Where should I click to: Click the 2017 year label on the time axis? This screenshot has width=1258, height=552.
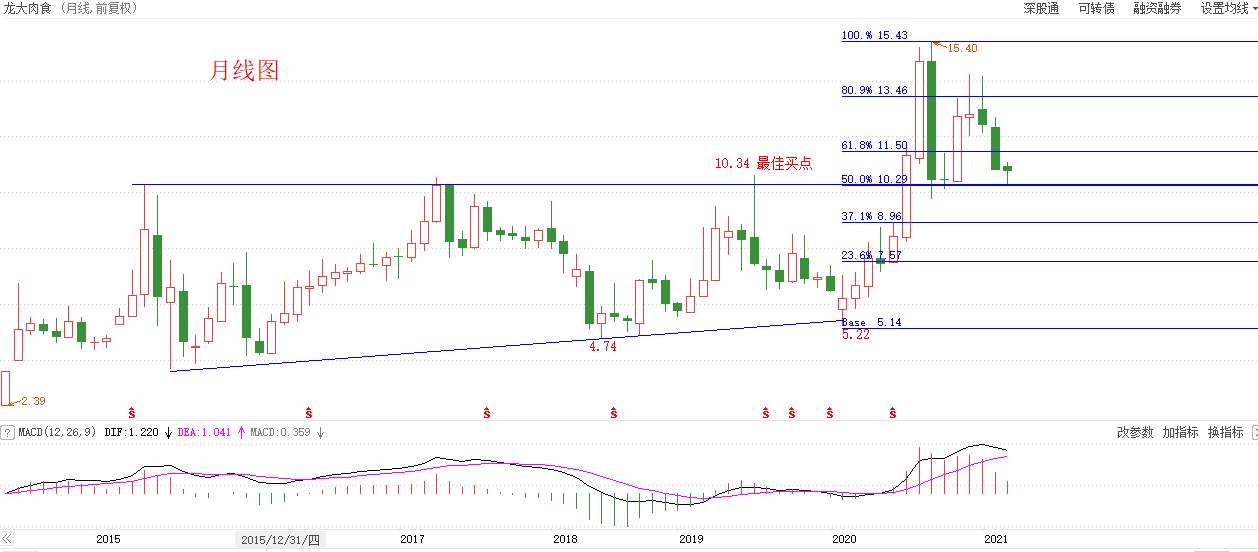(x=413, y=539)
